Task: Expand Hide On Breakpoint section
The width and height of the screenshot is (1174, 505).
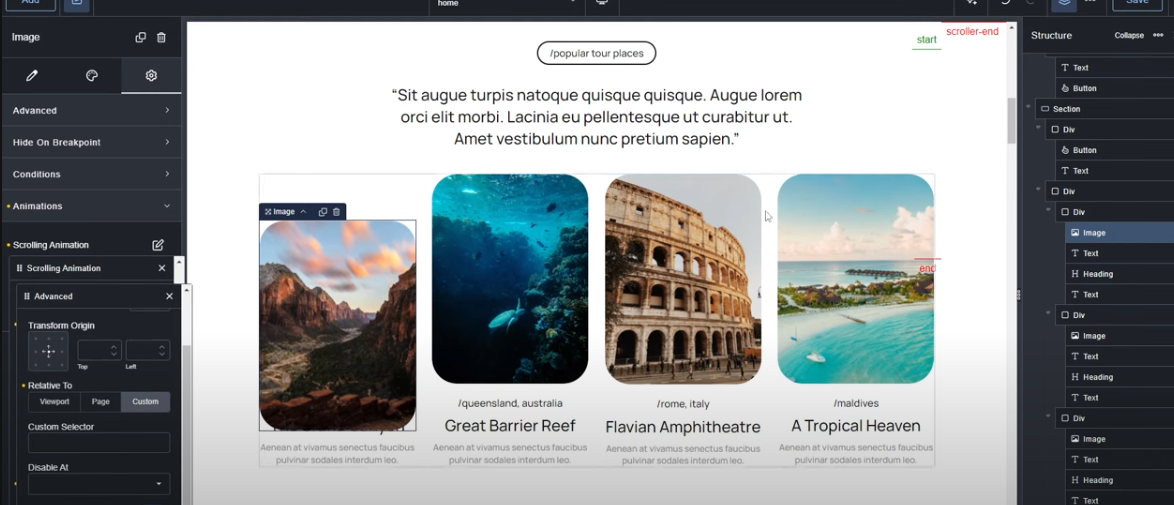Action: coord(91,142)
